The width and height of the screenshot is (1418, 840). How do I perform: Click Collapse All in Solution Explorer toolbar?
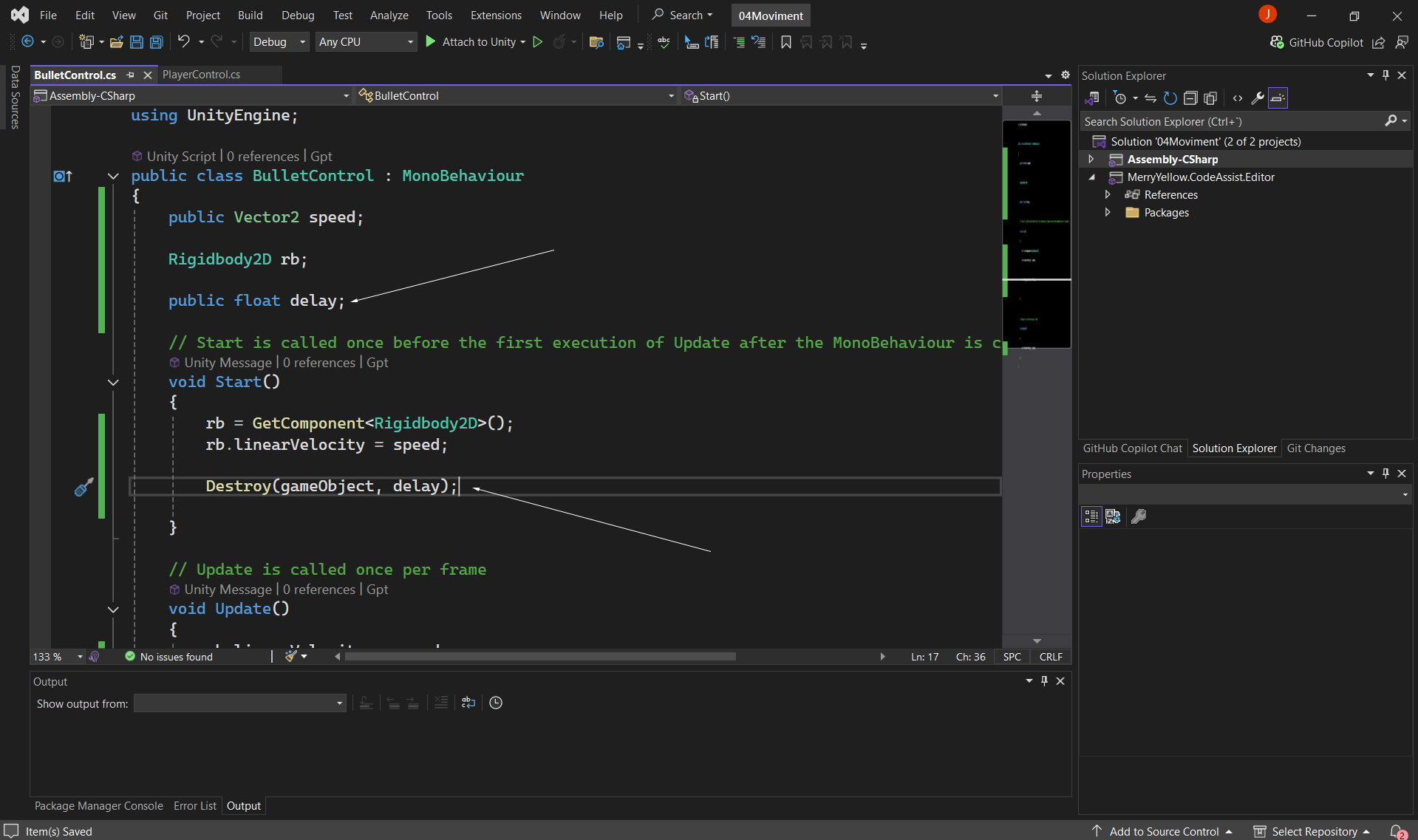[1190, 98]
